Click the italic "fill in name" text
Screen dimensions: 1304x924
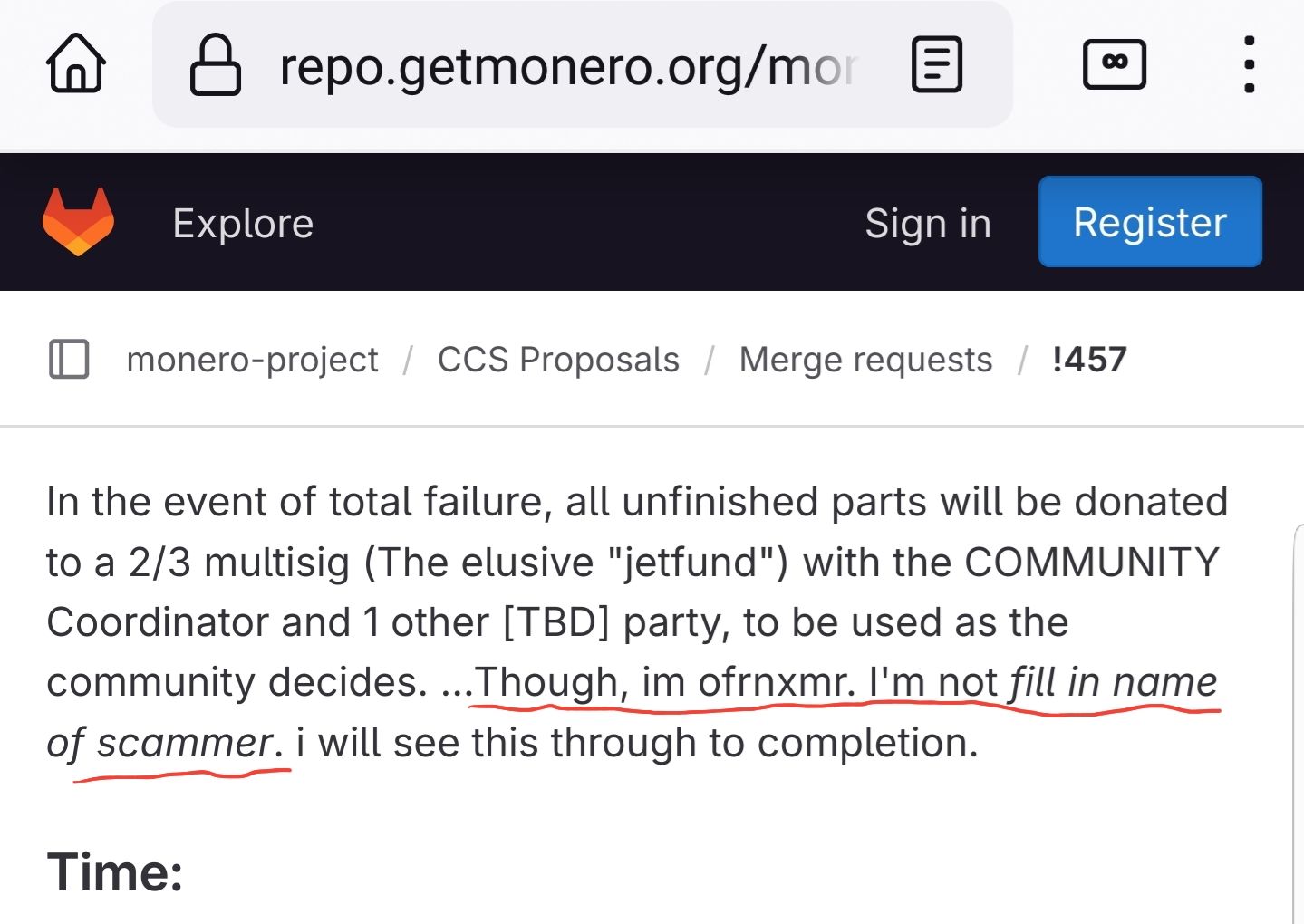[x=1113, y=682]
